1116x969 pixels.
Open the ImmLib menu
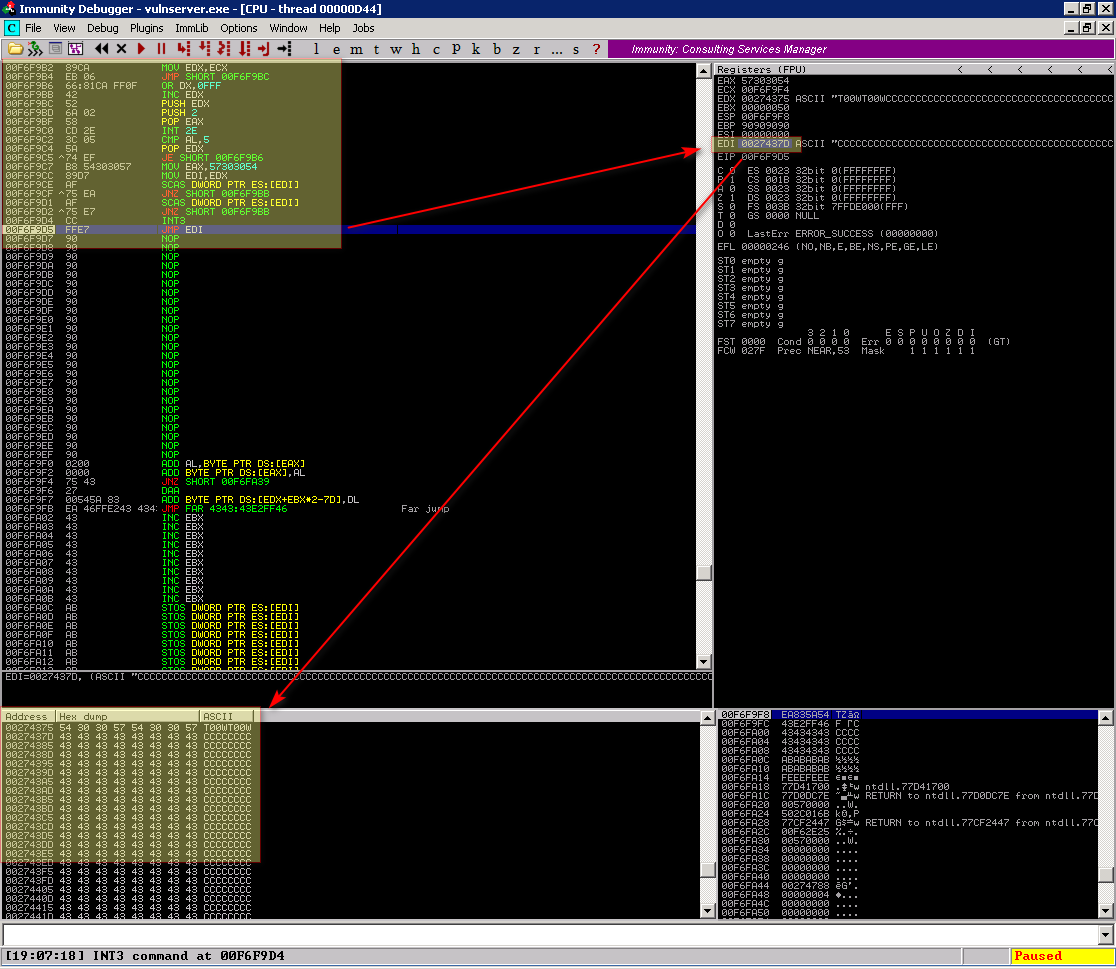(191, 28)
